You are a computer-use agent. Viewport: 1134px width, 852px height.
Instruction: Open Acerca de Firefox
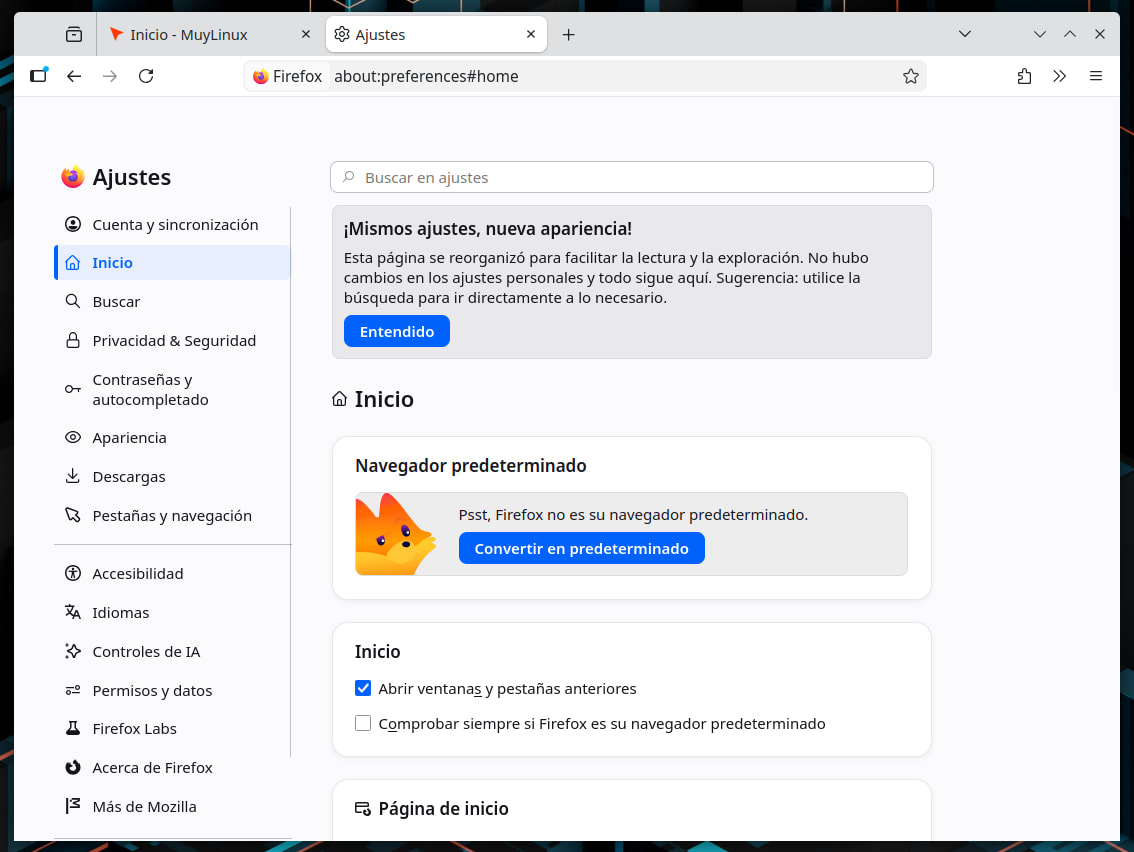coord(172,767)
